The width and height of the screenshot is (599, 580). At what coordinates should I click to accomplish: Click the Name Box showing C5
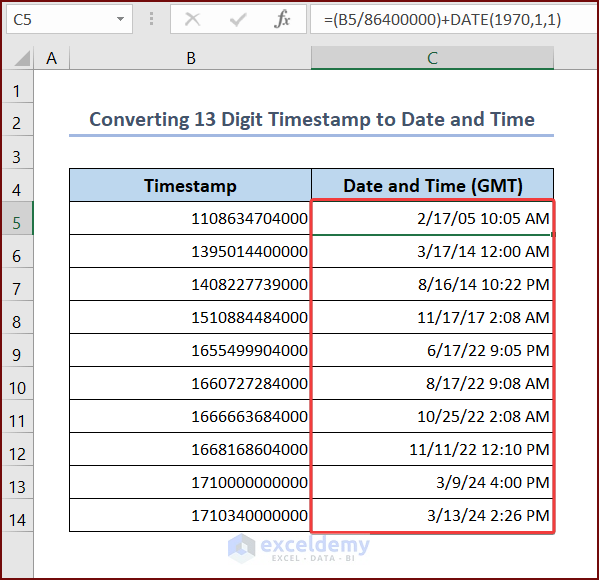click(x=69, y=19)
